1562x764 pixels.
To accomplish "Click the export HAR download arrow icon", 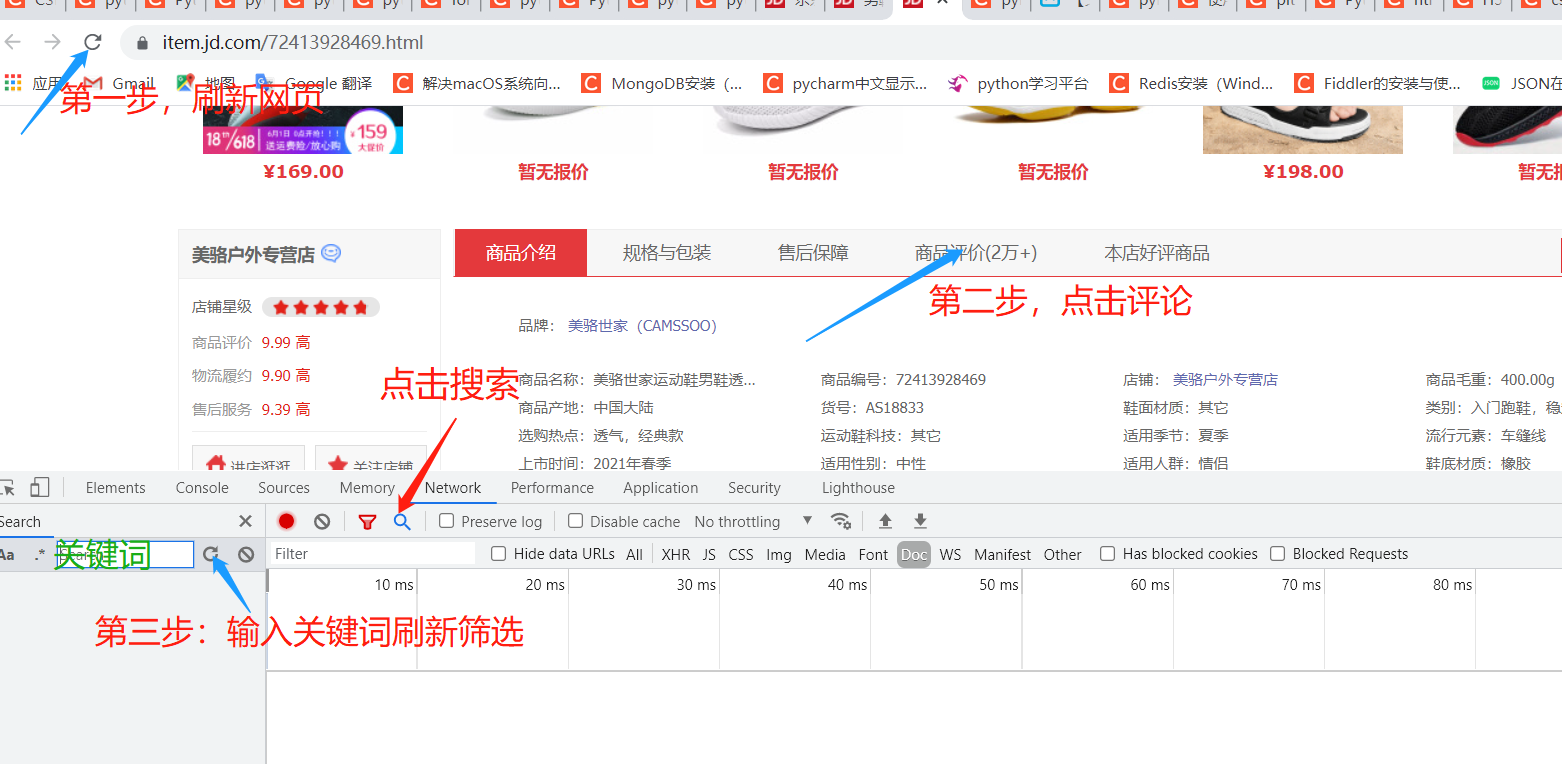I will (920, 521).
